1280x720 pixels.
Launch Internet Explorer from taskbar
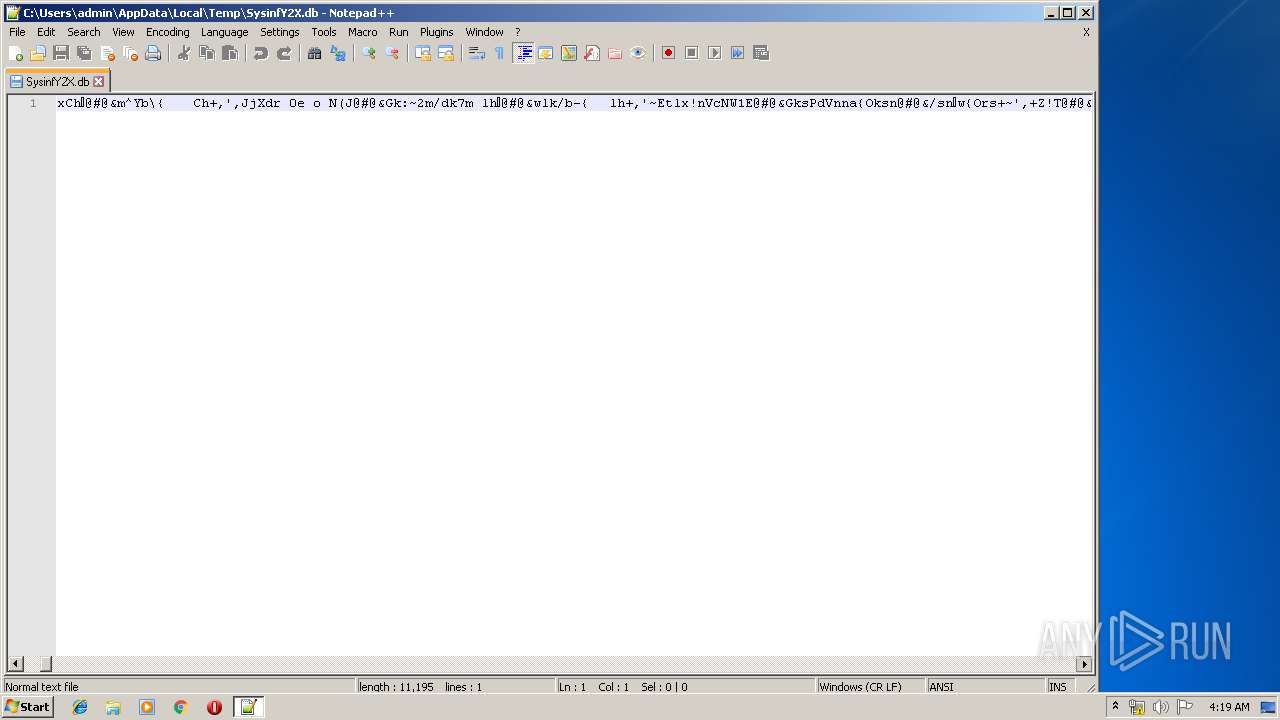coord(80,707)
